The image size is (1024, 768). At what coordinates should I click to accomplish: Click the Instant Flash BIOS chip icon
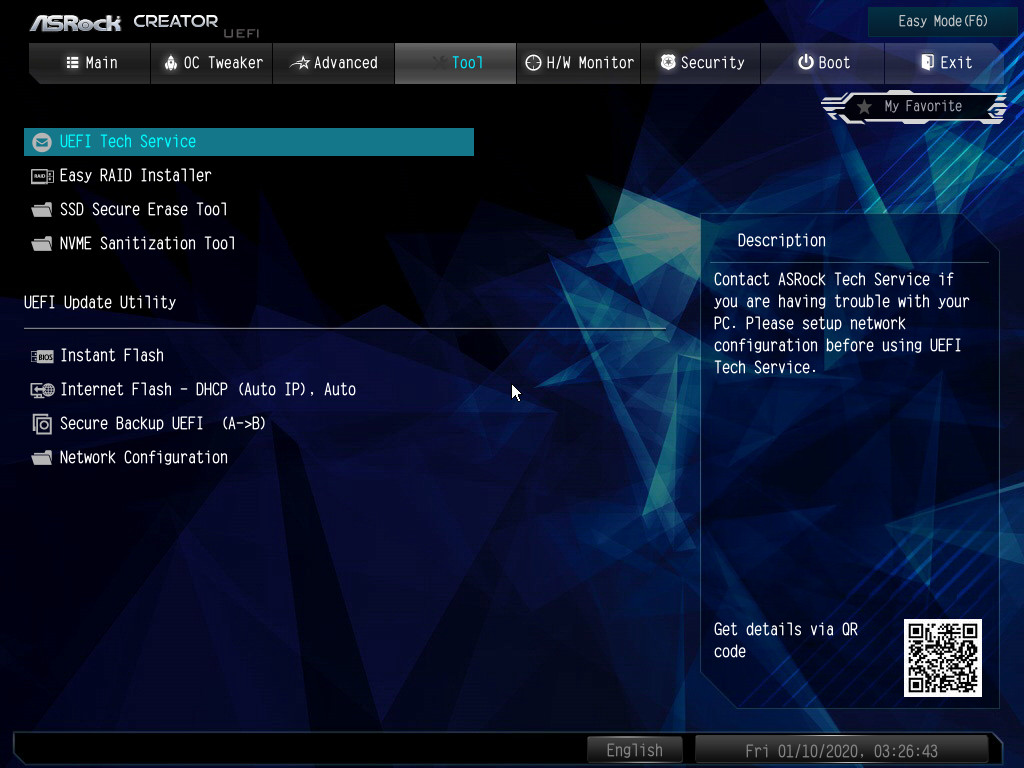pos(42,357)
